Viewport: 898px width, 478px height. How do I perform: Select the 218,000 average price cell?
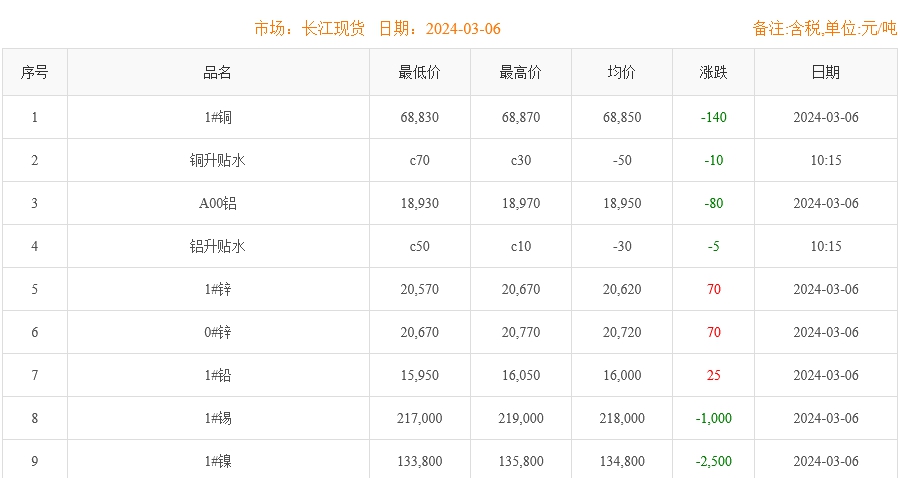pyautogui.click(x=621, y=419)
